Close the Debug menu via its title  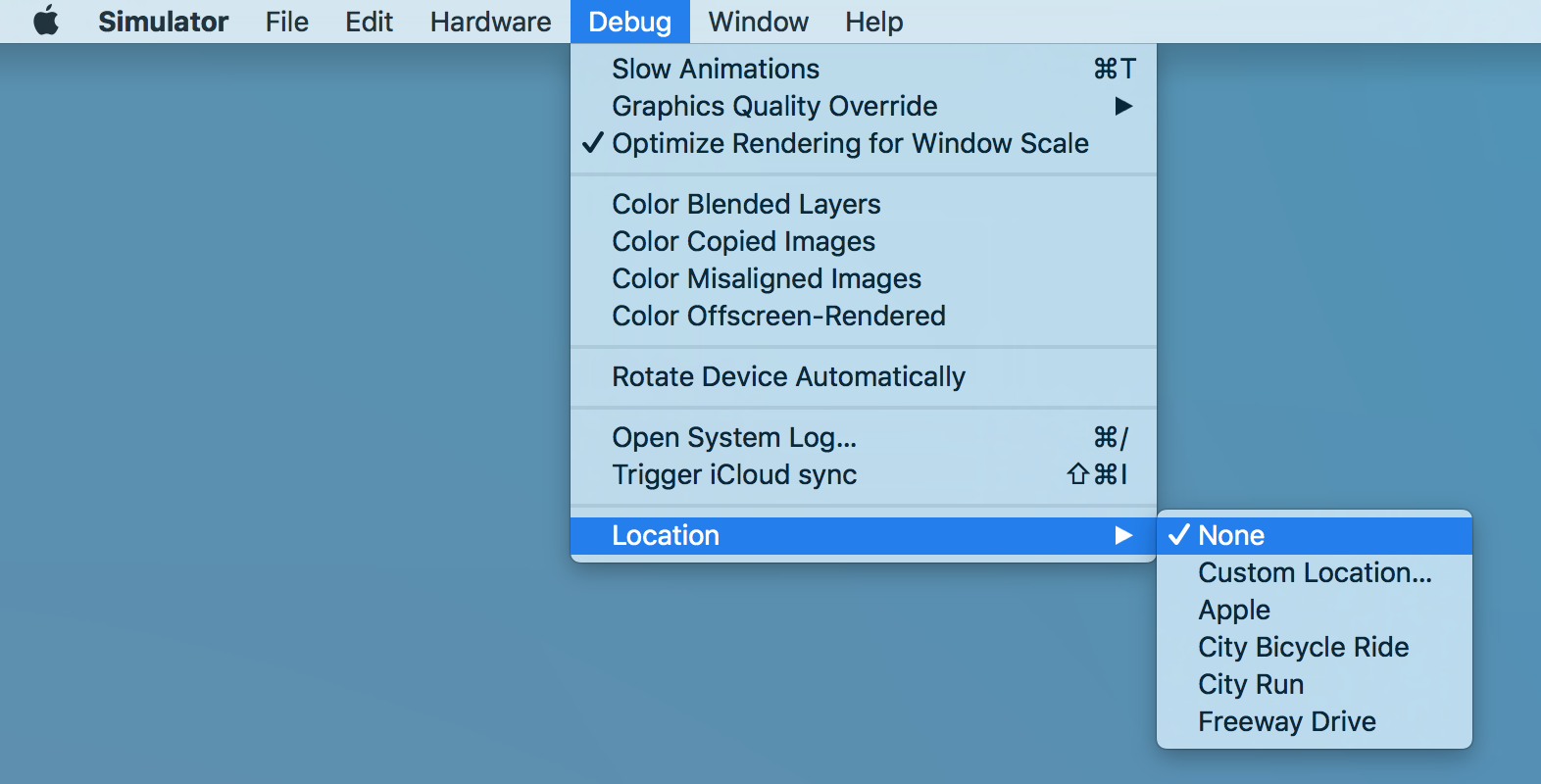[x=629, y=22]
